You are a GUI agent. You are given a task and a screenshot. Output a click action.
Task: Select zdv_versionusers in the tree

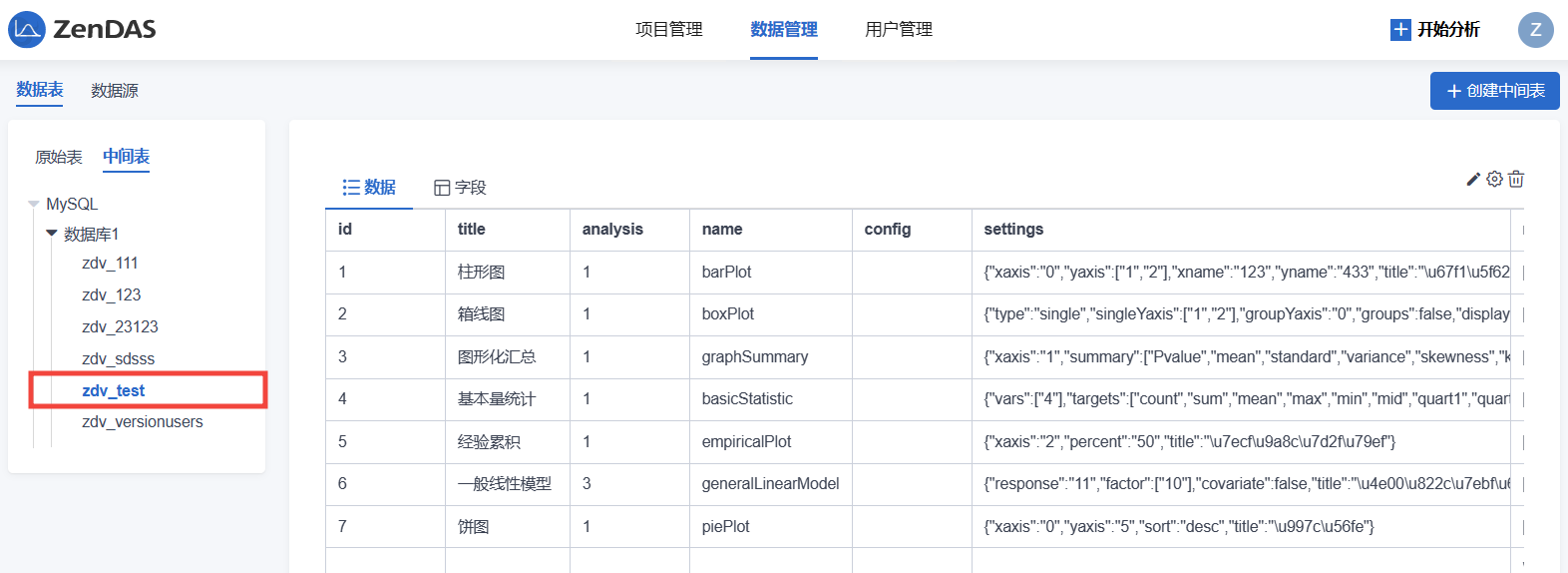142,422
